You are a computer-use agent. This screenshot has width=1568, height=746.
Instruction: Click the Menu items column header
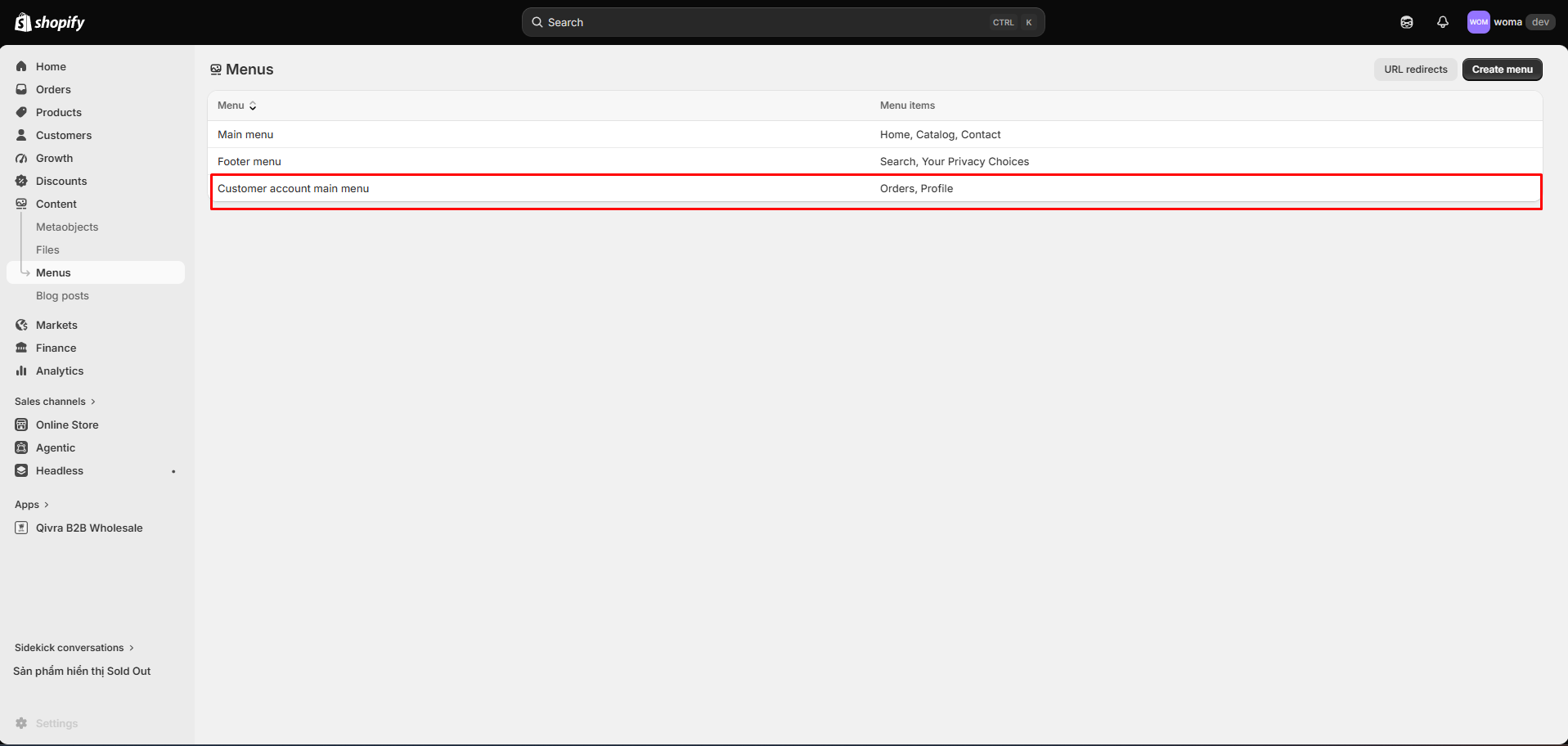907,106
